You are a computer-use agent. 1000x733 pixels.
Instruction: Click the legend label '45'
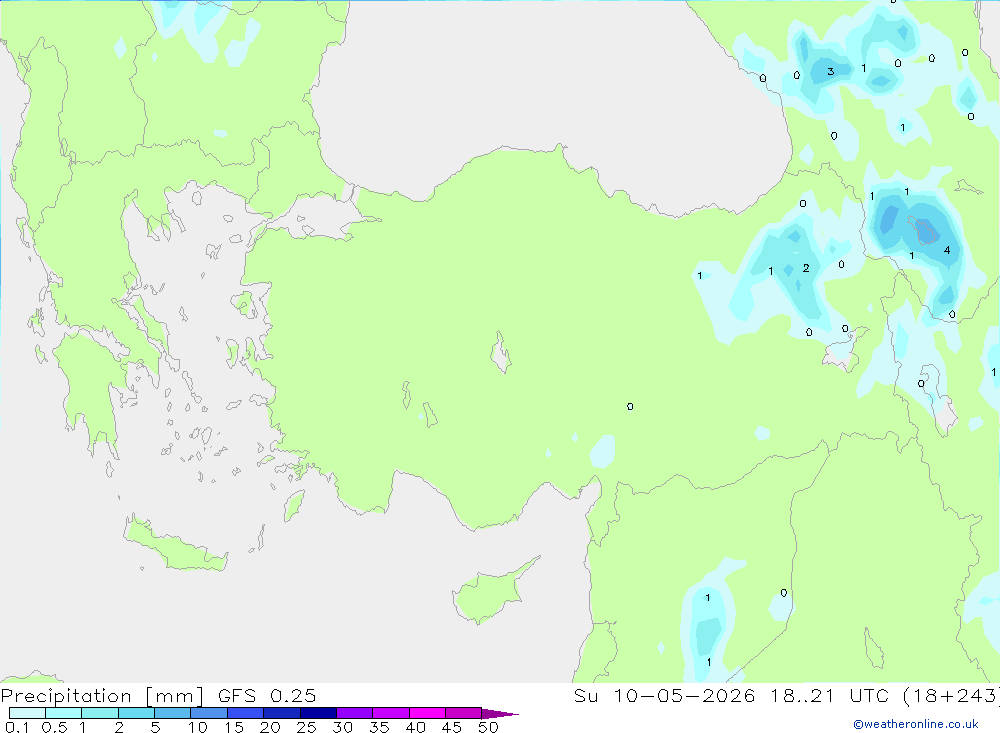(x=452, y=727)
